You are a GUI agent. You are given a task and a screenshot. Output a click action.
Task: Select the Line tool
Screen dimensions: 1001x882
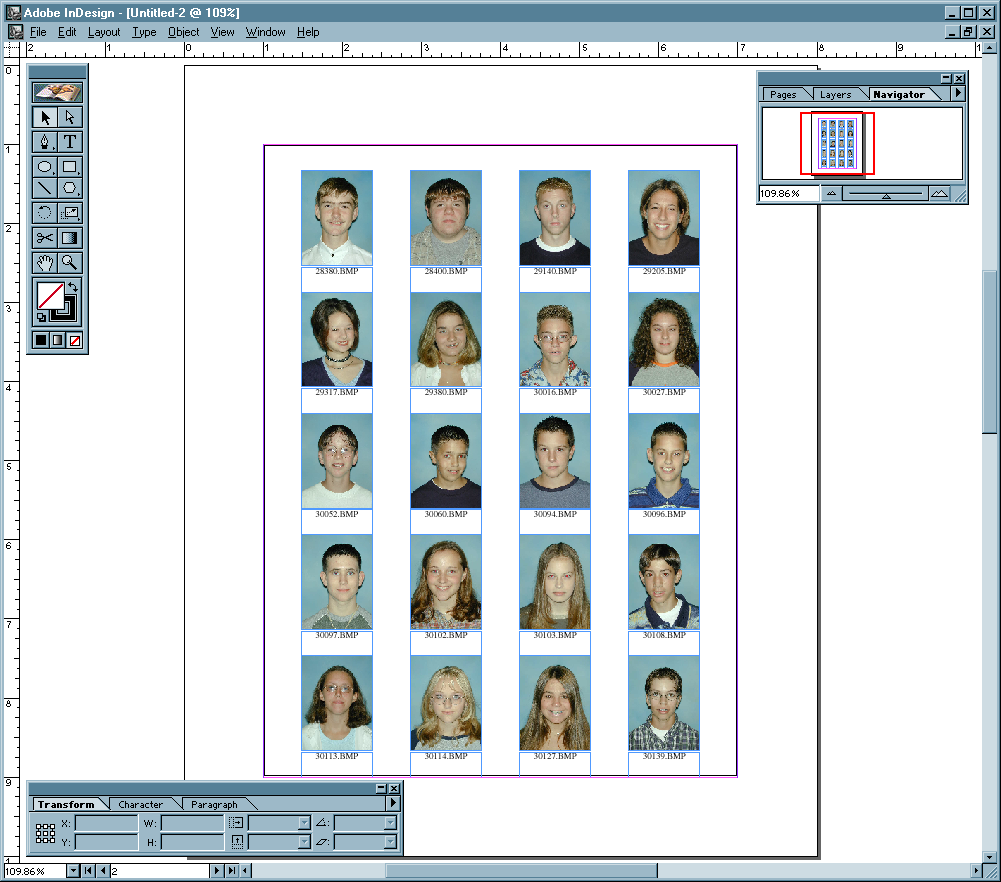[x=45, y=188]
